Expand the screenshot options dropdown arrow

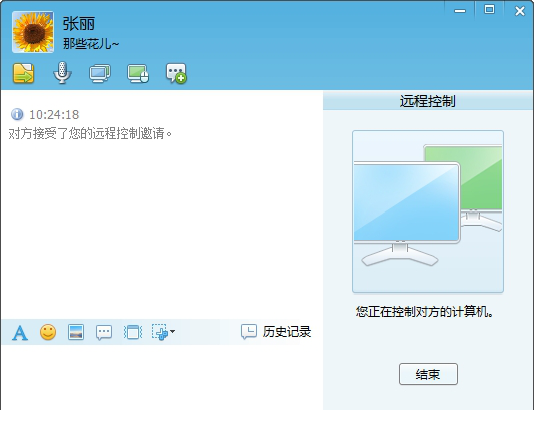coord(172,331)
